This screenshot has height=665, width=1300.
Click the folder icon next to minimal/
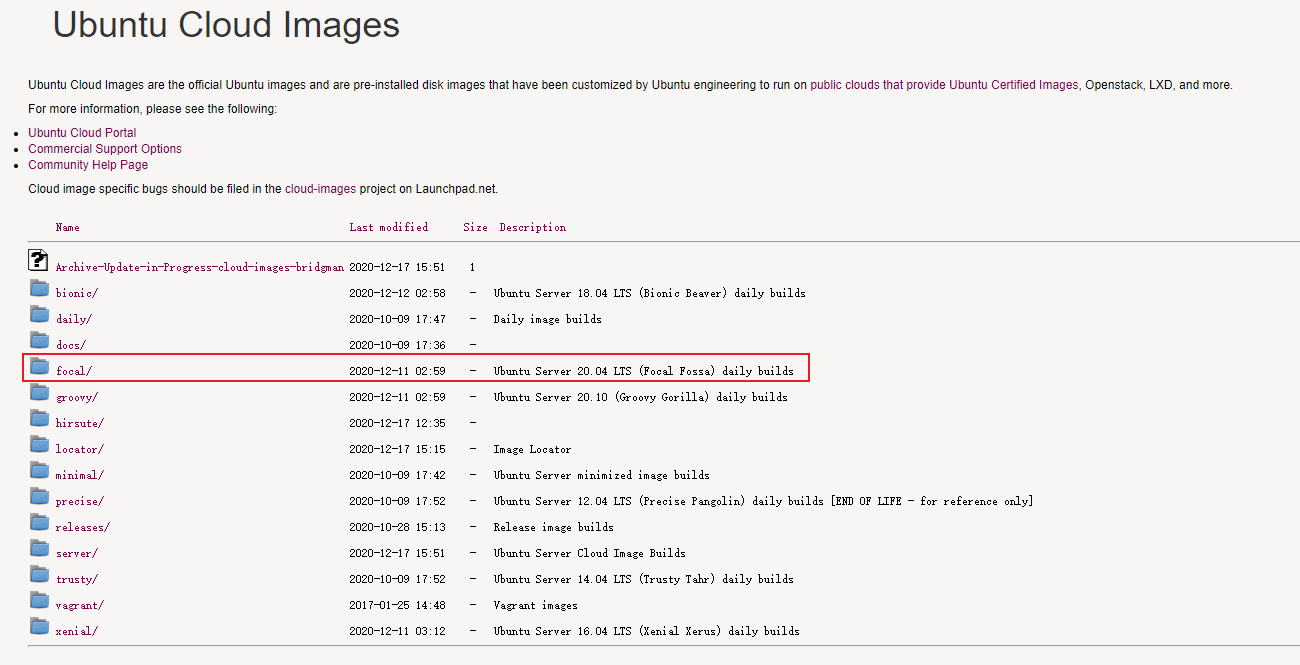39,471
